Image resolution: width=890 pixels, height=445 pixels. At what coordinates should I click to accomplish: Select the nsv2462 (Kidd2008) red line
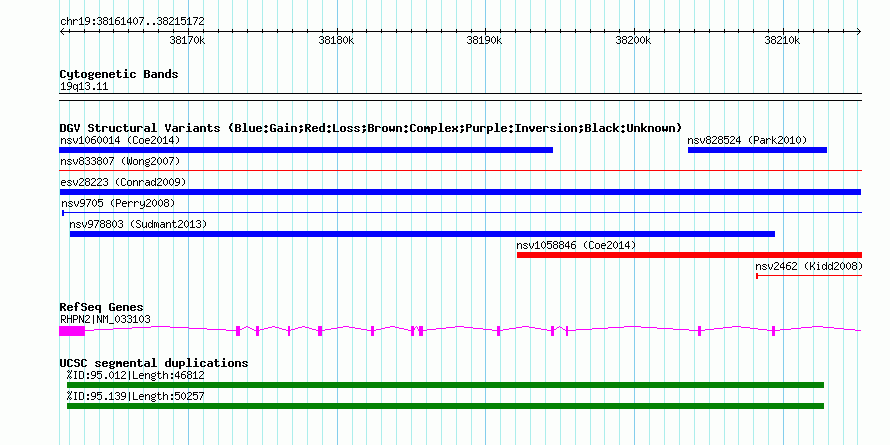click(809, 276)
